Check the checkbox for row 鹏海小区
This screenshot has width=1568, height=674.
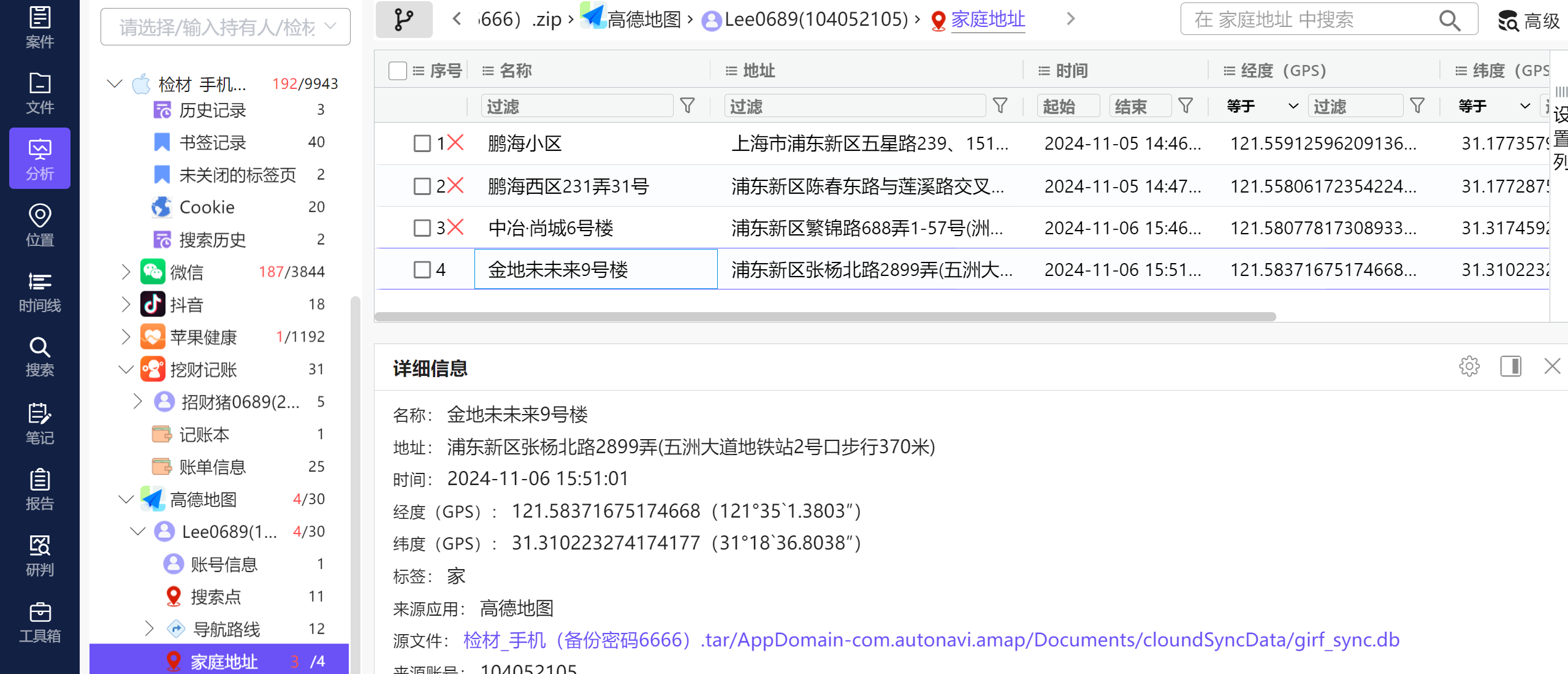click(422, 144)
